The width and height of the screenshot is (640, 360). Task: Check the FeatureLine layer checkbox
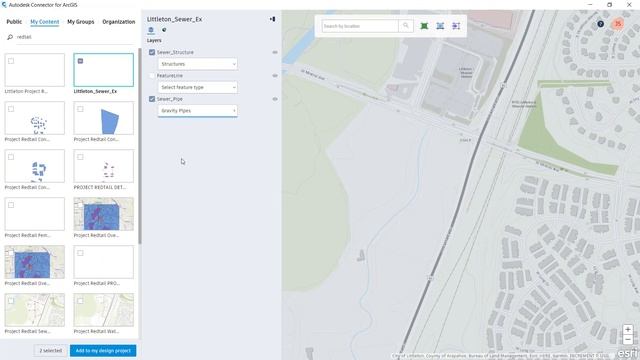pyautogui.click(x=152, y=76)
